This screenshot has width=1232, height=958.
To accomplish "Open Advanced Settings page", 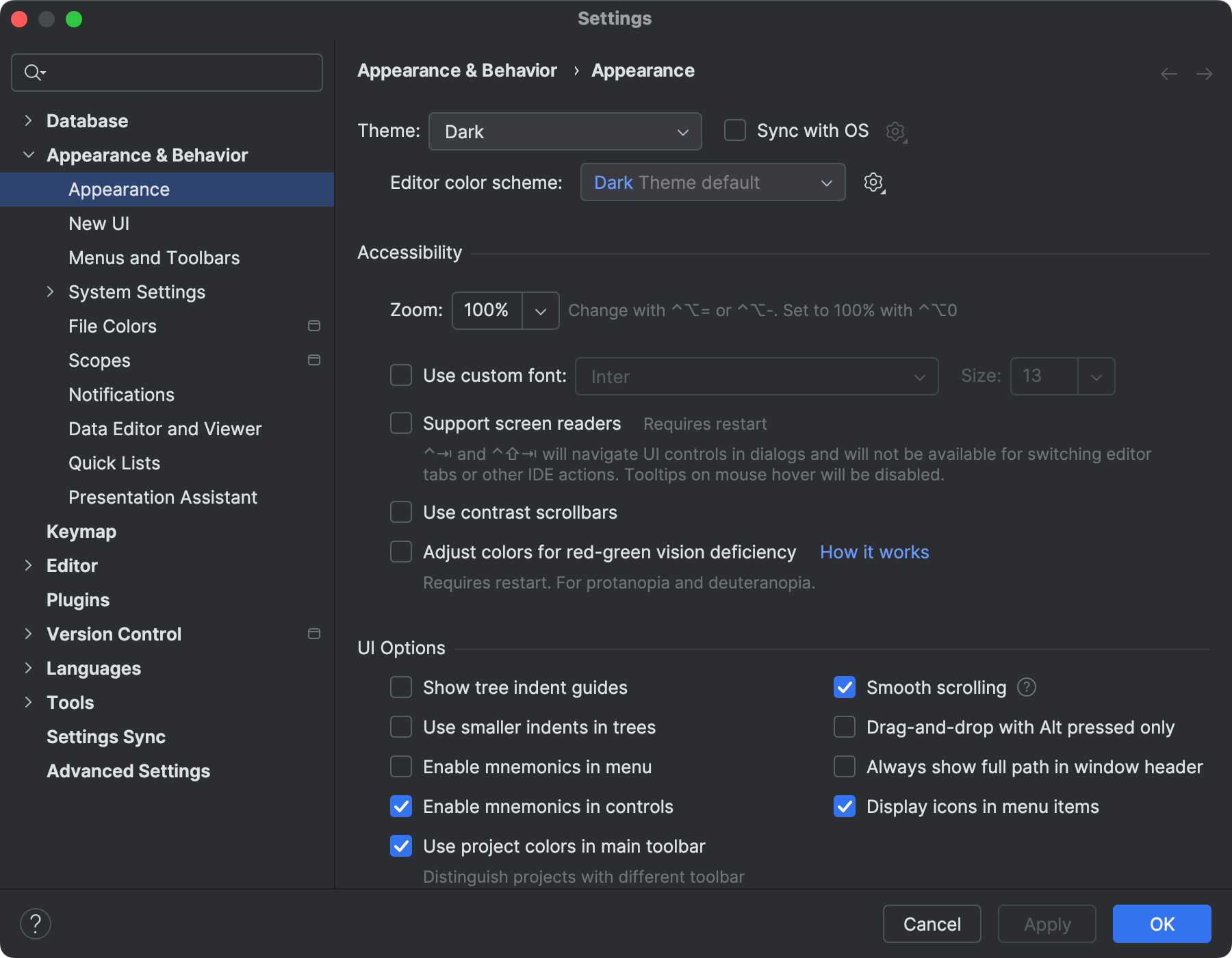I will [x=167, y=771].
